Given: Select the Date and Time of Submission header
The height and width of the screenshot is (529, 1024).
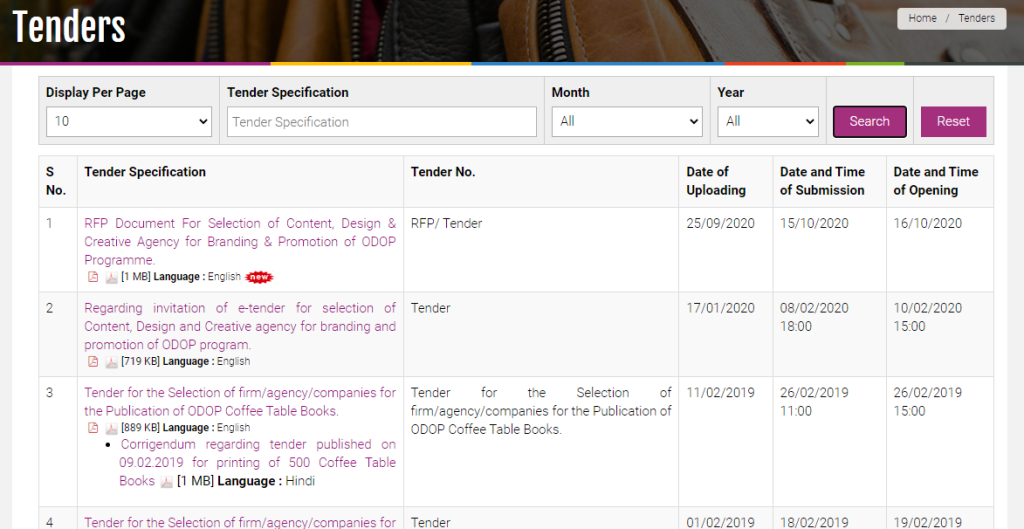Looking at the screenshot, I should pos(822,181).
